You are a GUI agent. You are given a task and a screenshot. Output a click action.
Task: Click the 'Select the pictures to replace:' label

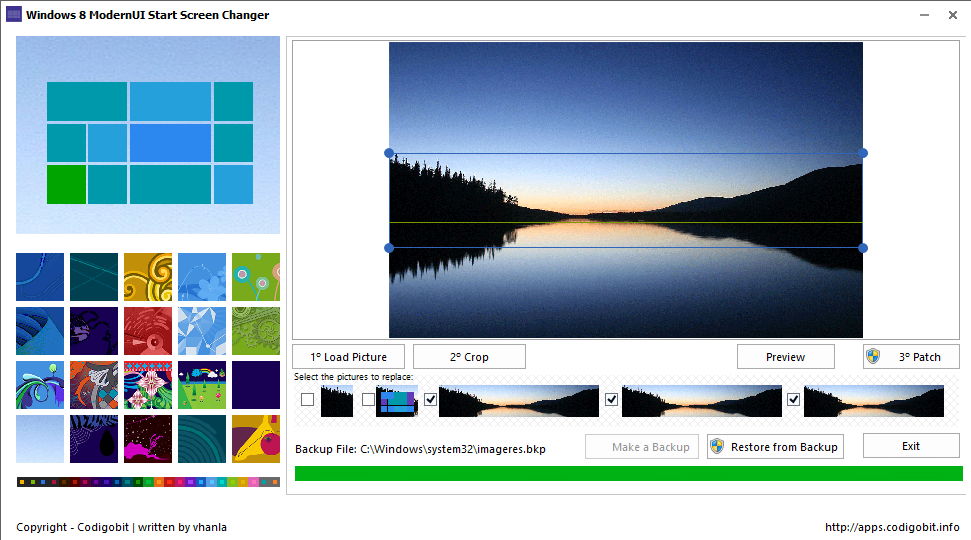pos(353,377)
